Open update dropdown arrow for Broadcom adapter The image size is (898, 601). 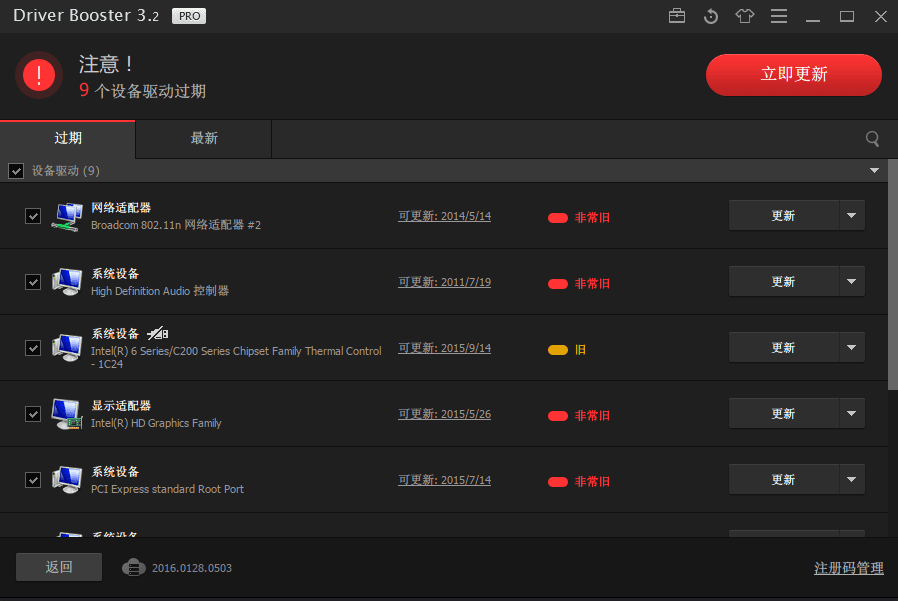click(852, 215)
